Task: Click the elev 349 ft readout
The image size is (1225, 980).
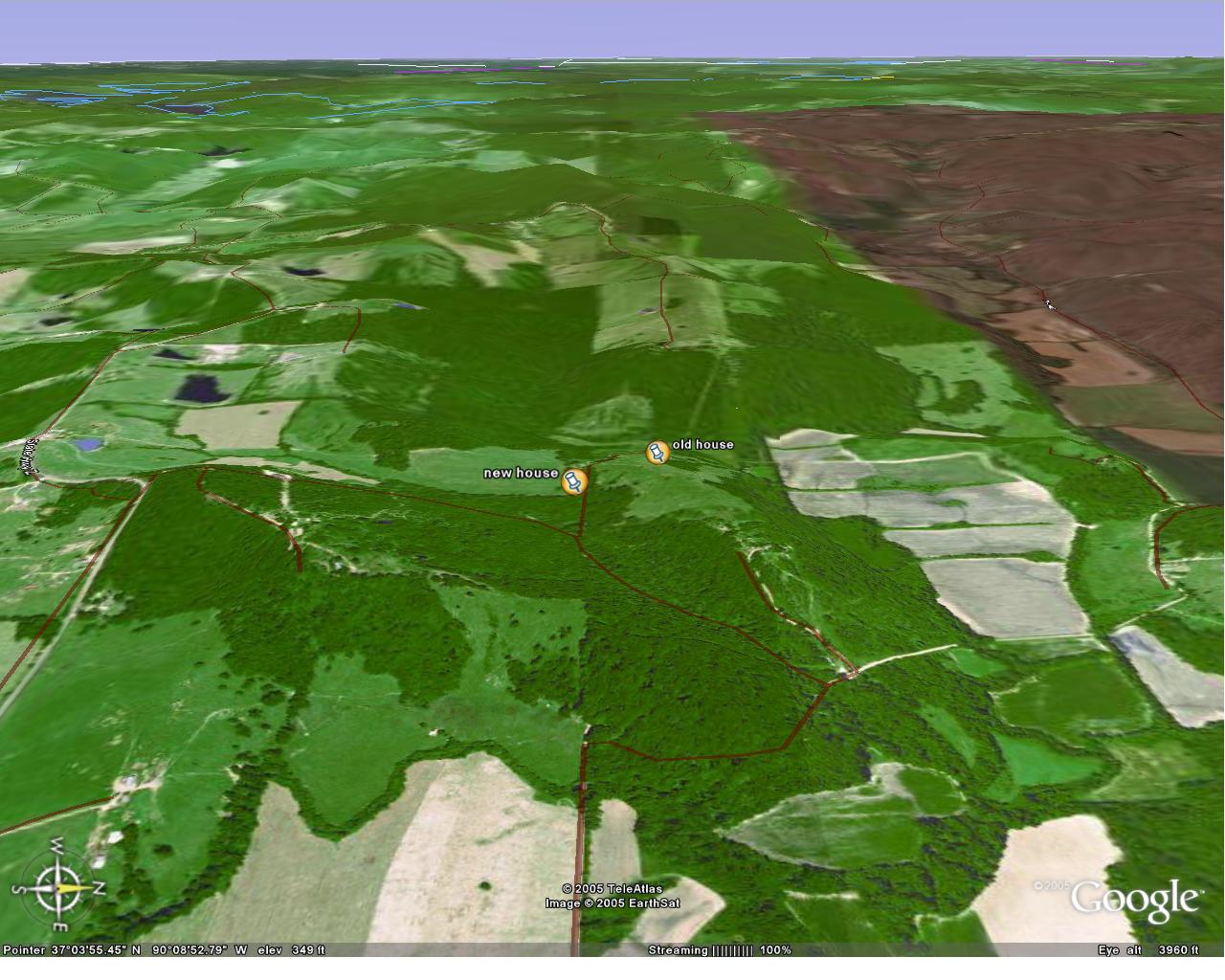Action: [294, 950]
